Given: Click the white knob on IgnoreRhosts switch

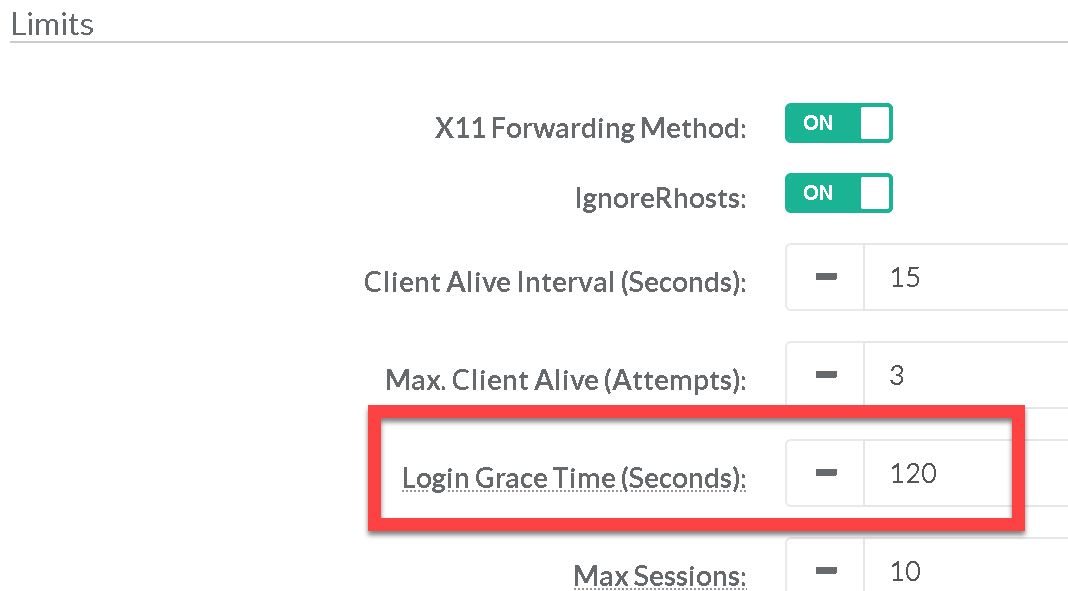Looking at the screenshot, I should click(874, 194).
